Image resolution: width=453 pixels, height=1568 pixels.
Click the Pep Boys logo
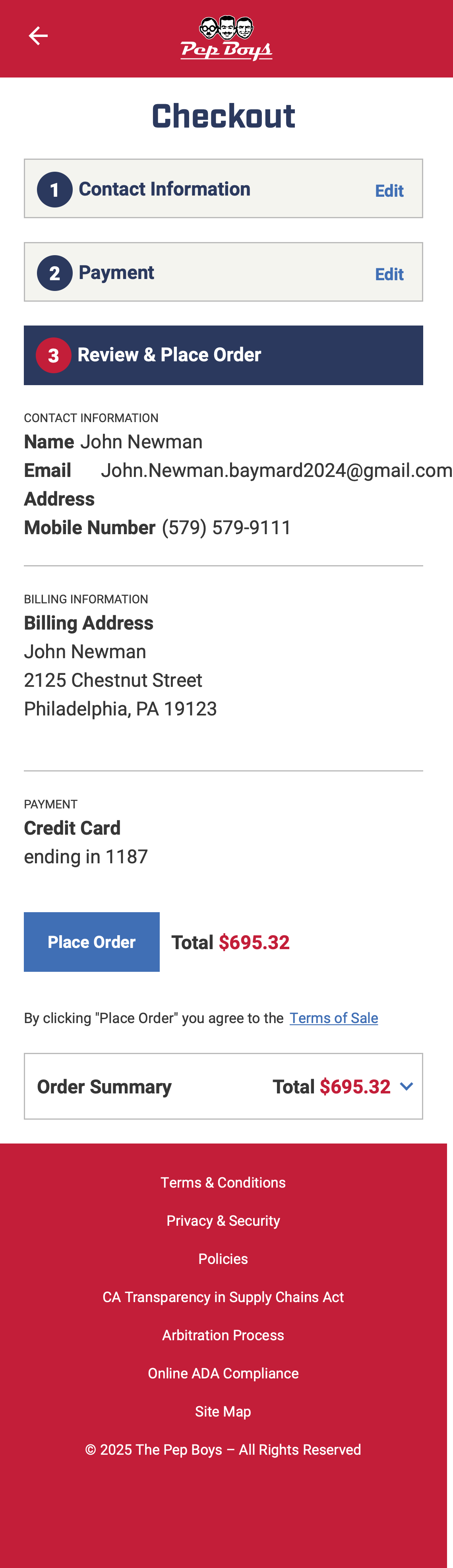click(x=226, y=38)
